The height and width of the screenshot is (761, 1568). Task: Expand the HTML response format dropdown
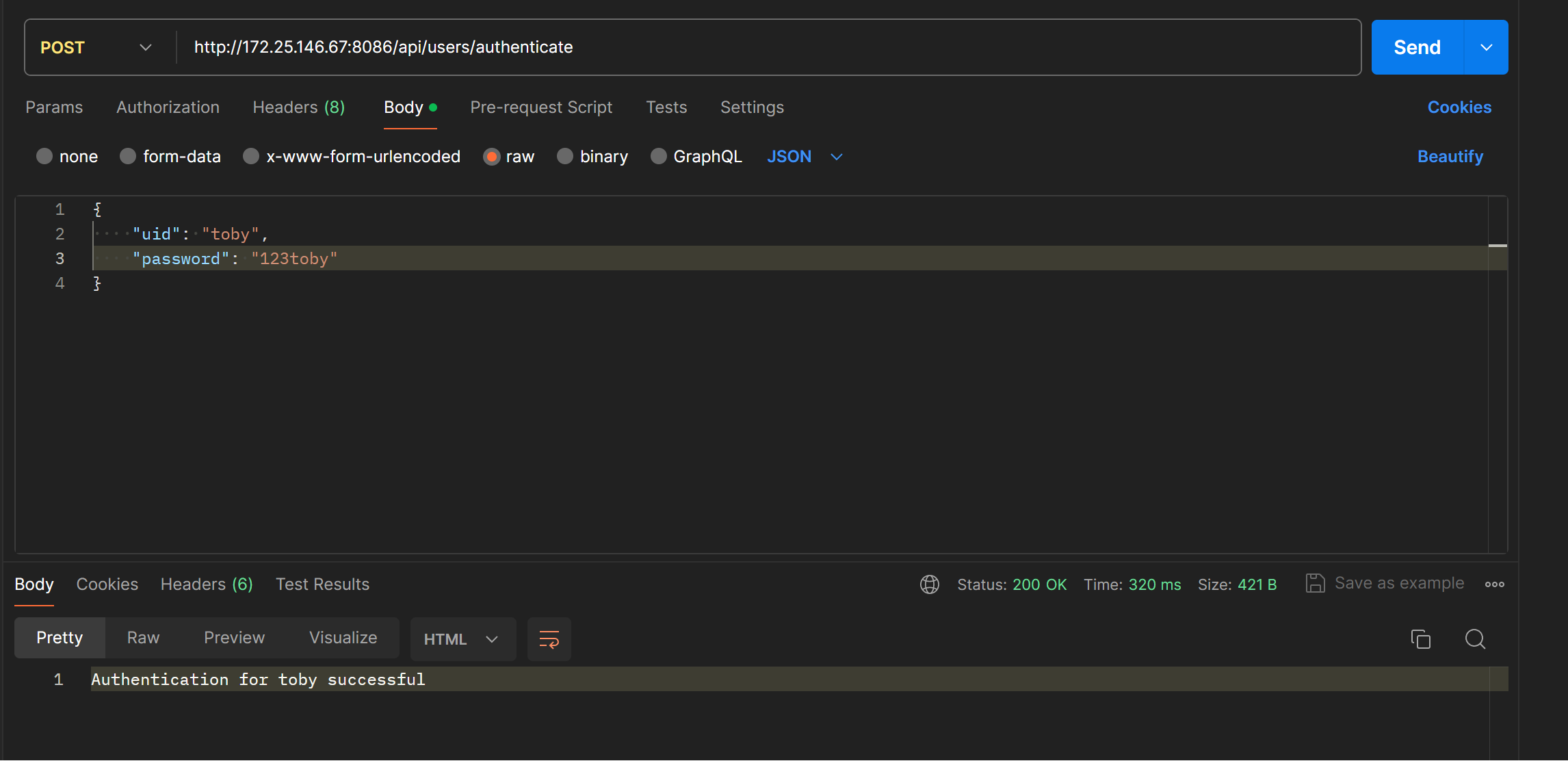coord(462,639)
